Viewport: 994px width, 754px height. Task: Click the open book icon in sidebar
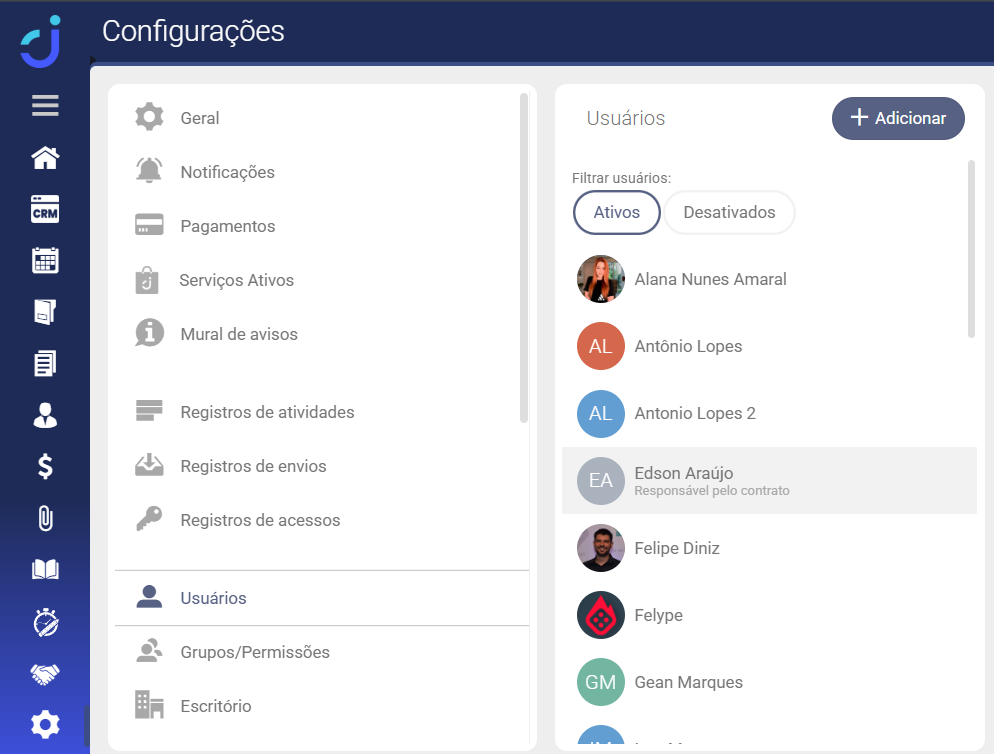45,570
